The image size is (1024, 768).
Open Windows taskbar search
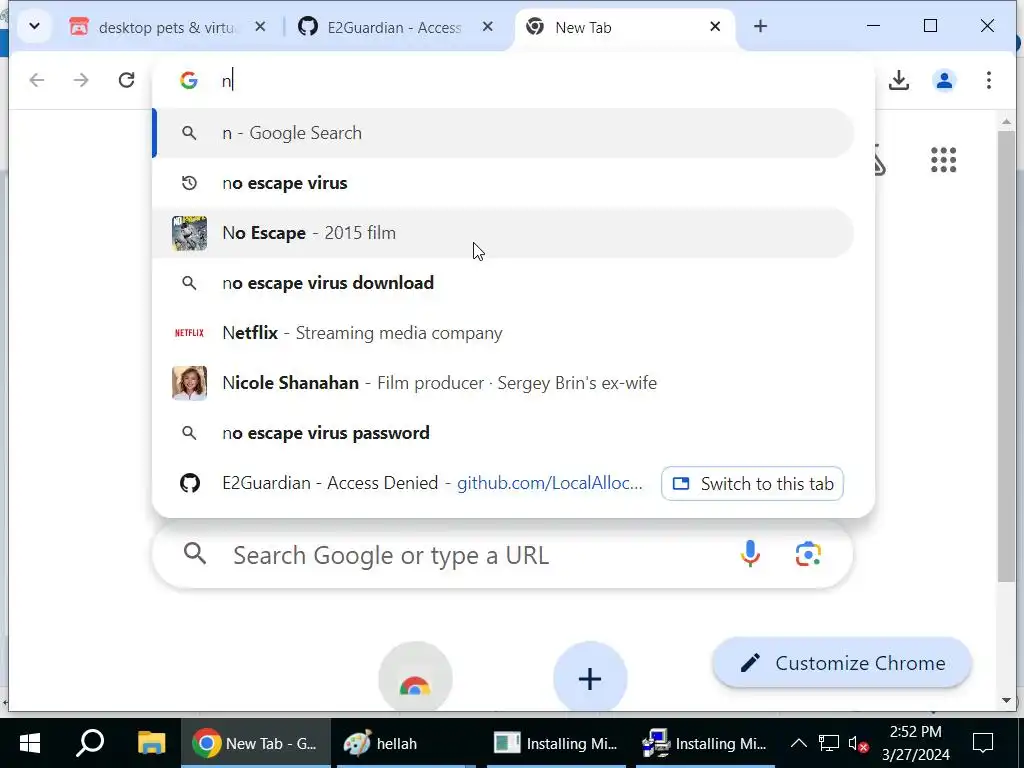tap(90, 743)
